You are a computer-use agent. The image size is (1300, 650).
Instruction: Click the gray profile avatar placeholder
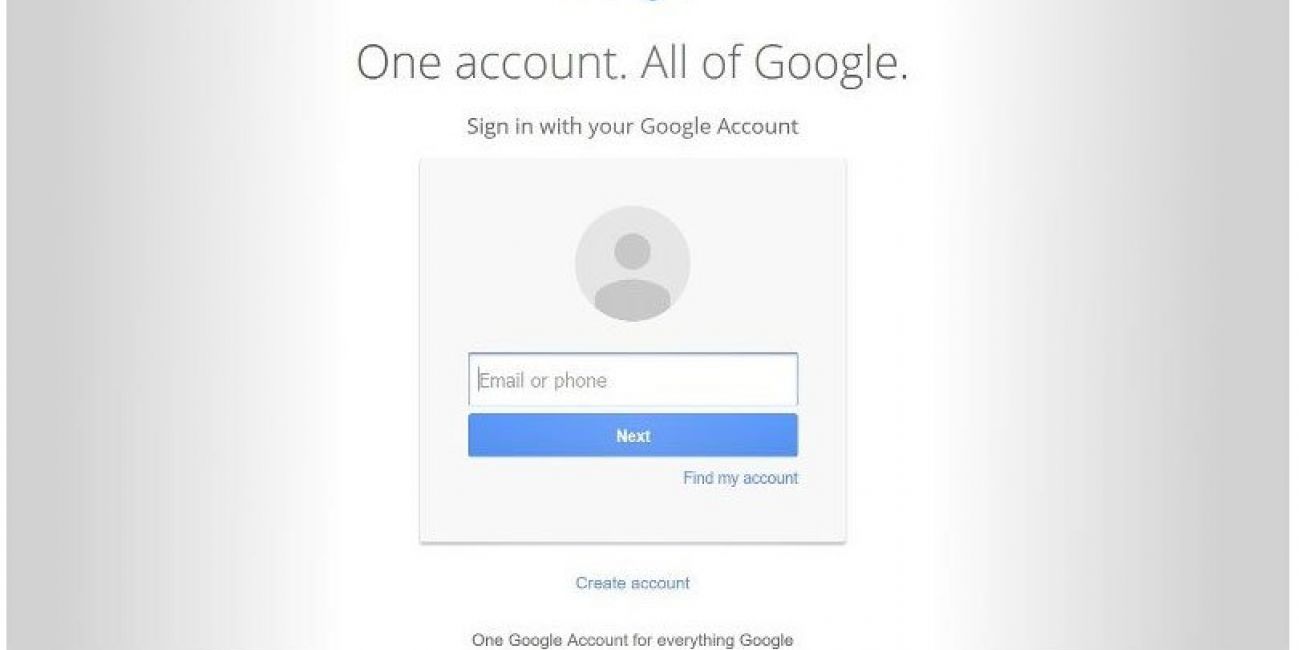(633, 264)
